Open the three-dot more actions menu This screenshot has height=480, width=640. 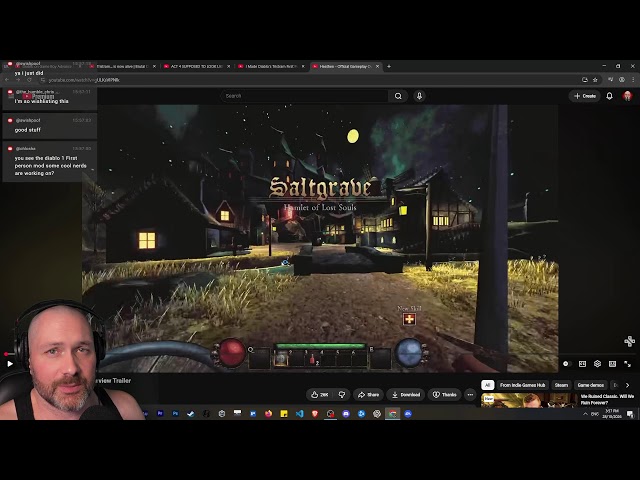(470, 395)
